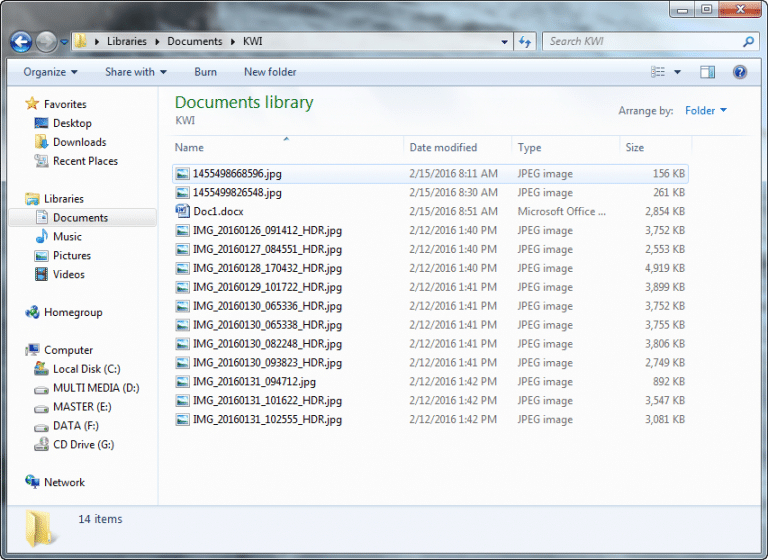Viewport: 768px width, 560px height.
Task: Click the Back navigation arrow button
Action: pos(20,42)
